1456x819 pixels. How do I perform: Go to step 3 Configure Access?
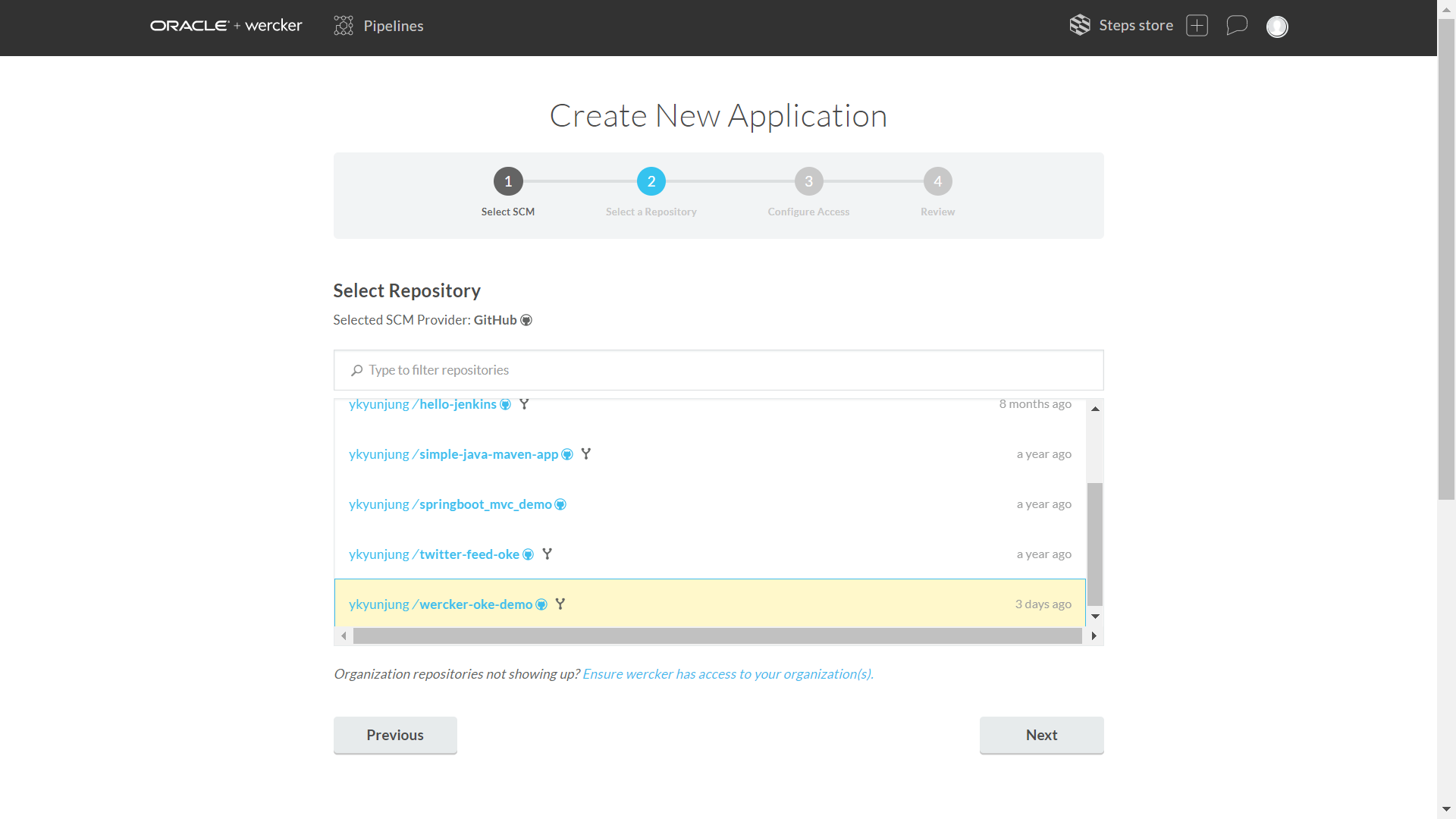point(808,182)
